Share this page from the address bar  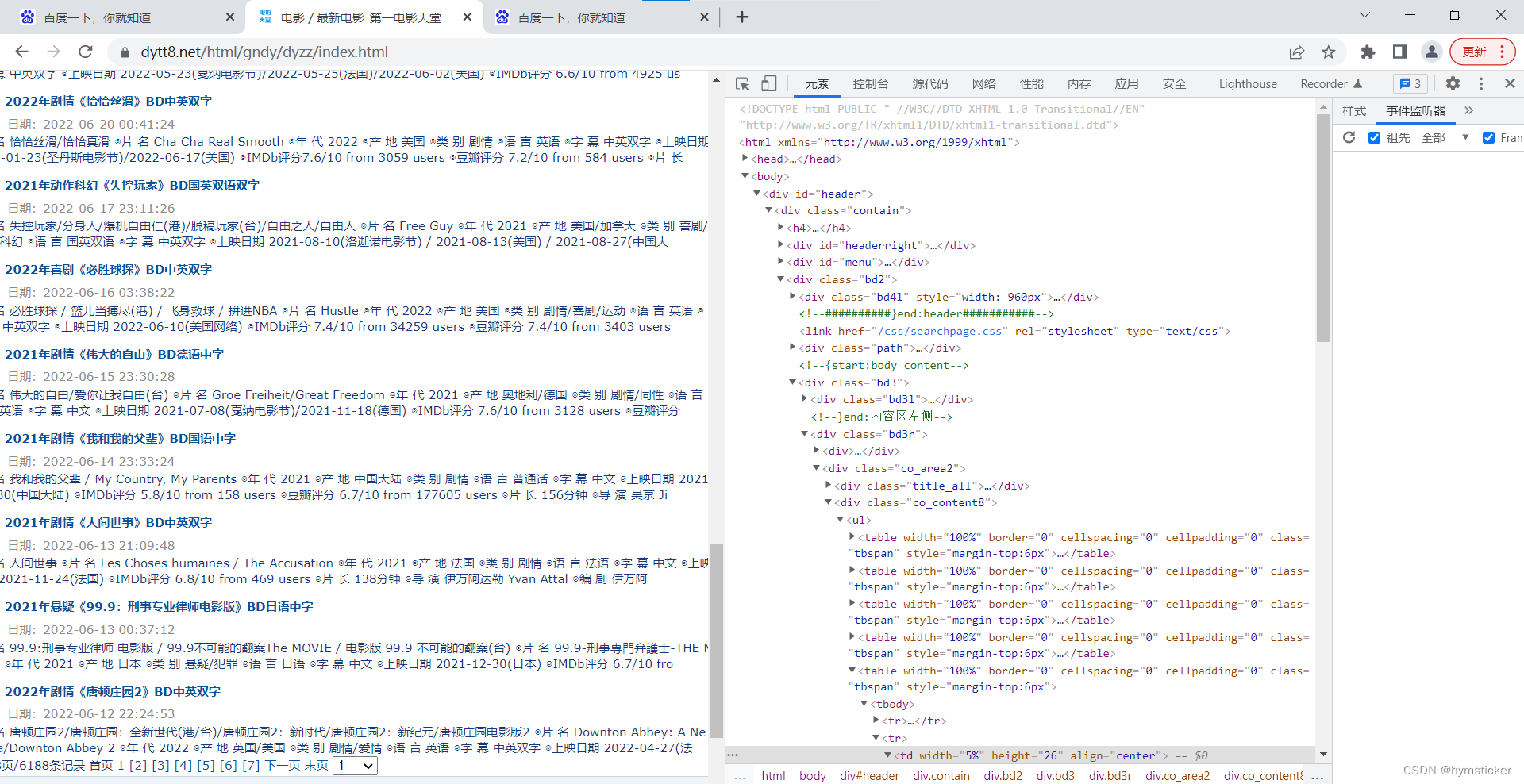pos(1297,52)
